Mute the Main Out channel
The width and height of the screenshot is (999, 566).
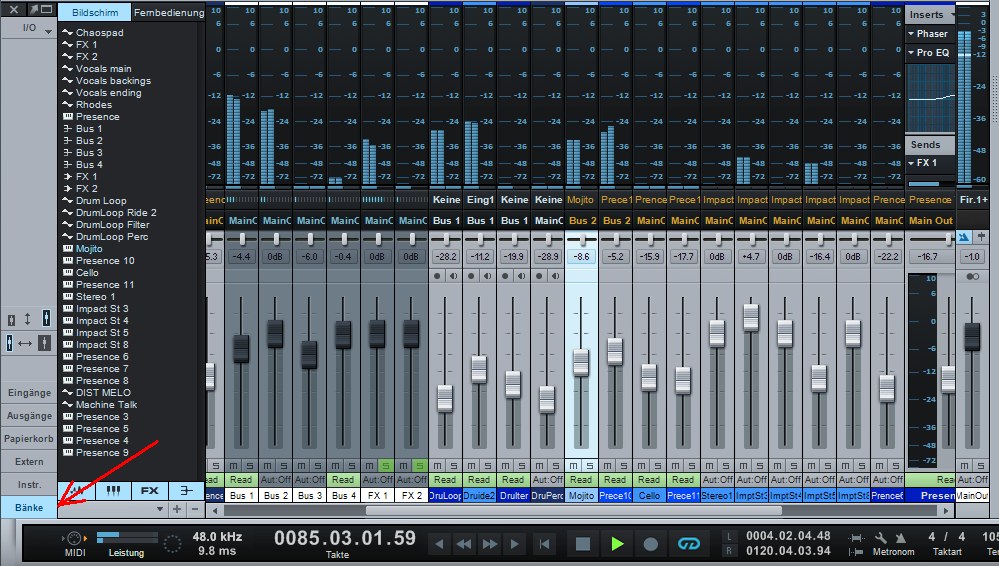click(x=964, y=466)
